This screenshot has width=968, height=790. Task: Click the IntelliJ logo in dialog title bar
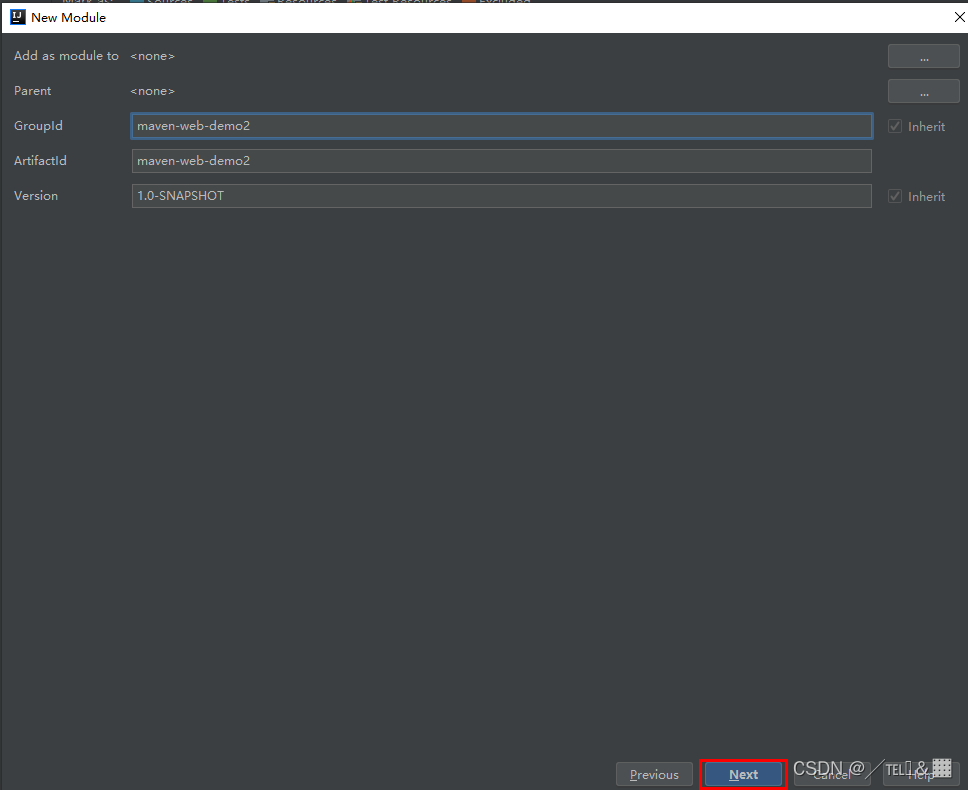(17, 17)
